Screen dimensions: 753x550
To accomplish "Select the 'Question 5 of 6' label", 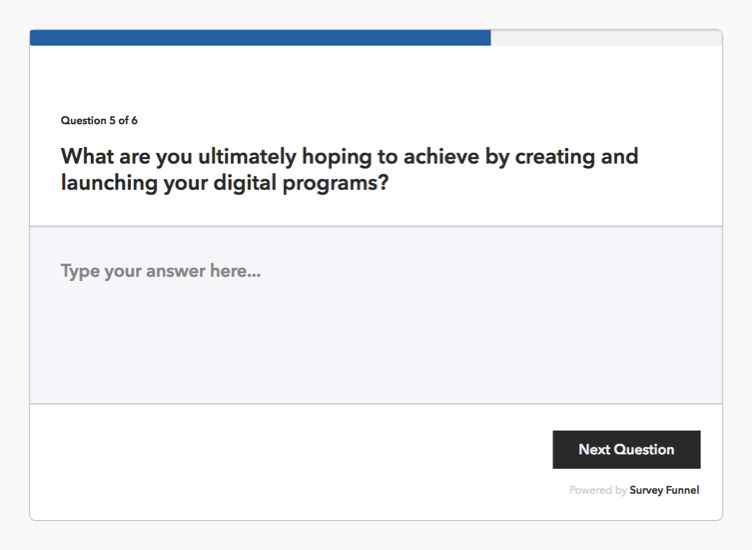I will coord(99,121).
